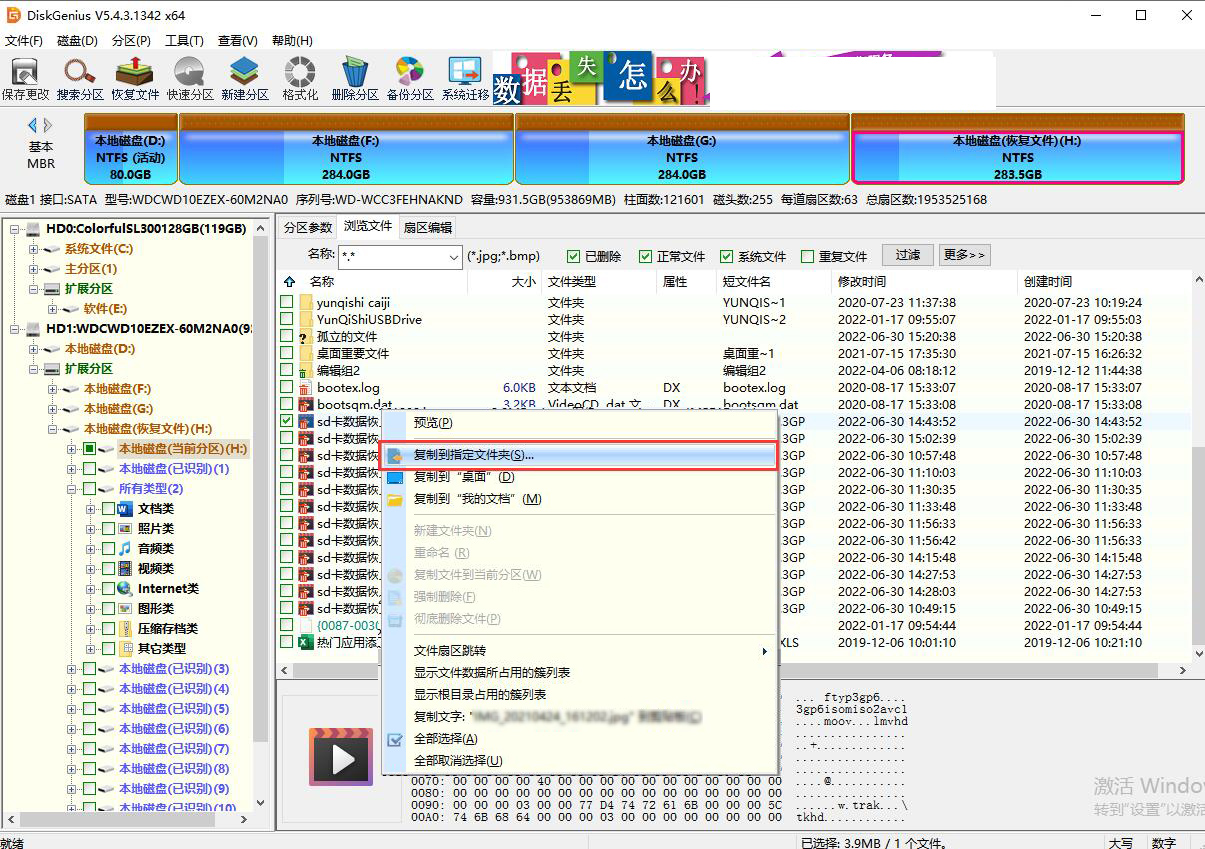
Task: Switch to the 分区参数 tab
Action: tap(307, 227)
